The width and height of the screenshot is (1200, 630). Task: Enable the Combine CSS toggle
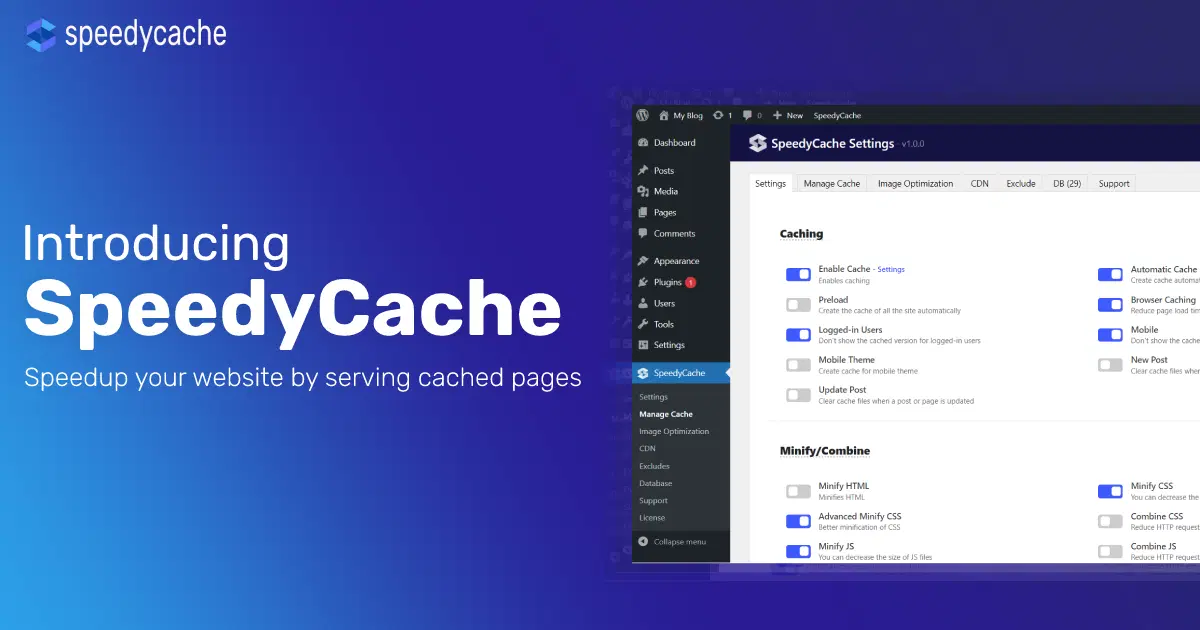tap(1110, 521)
